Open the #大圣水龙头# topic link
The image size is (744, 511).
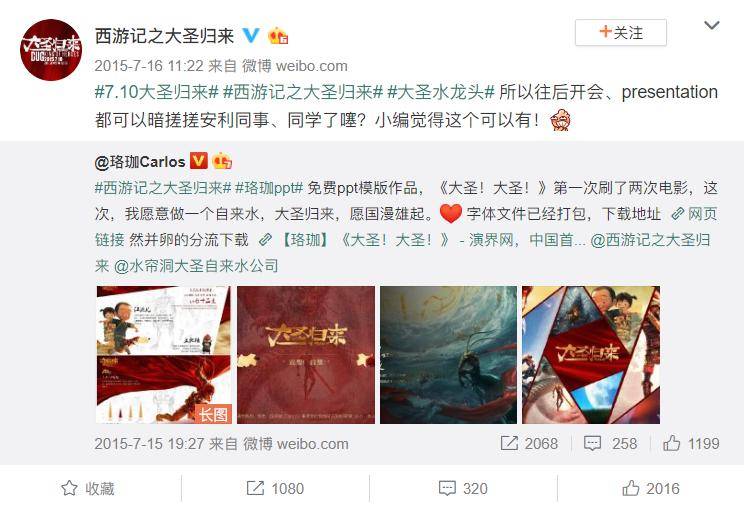tap(441, 92)
